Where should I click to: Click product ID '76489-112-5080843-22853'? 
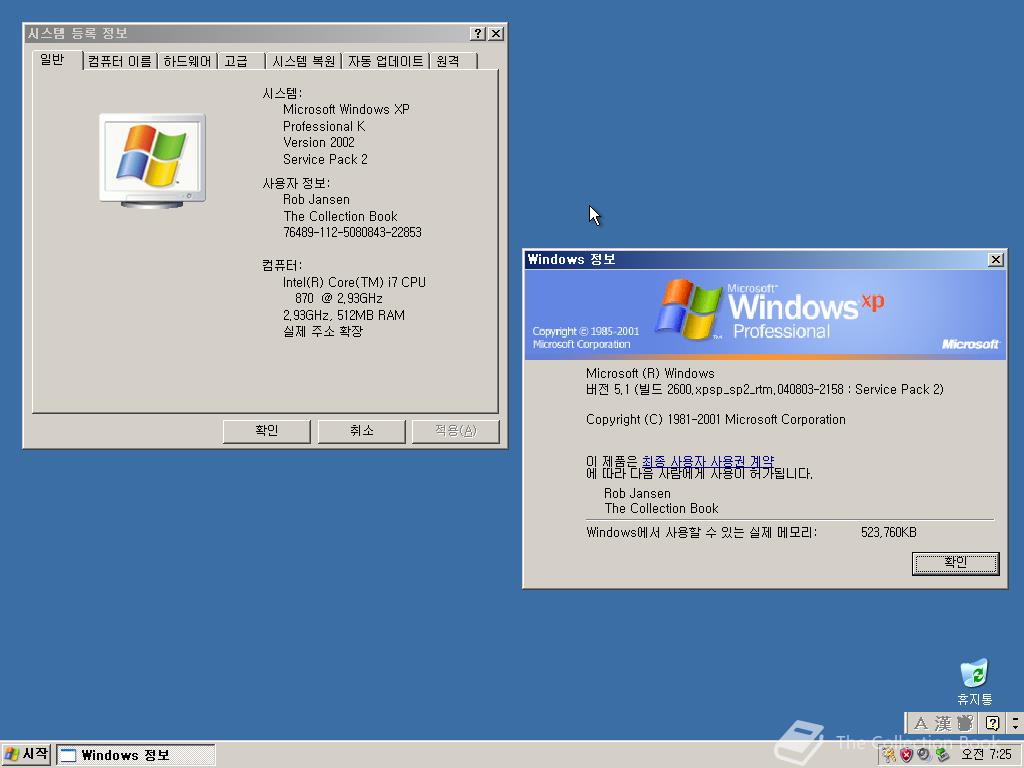click(x=353, y=232)
